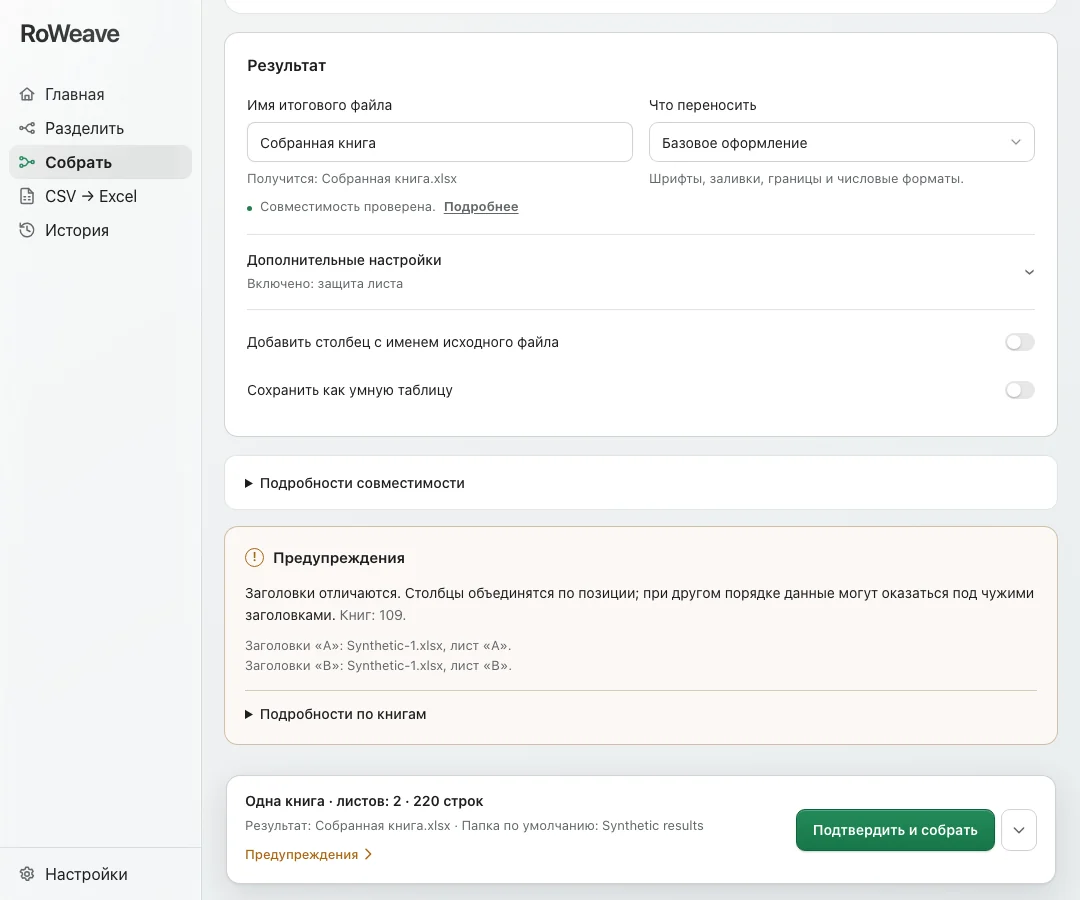This screenshot has width=1080, height=900.
Task: Click text Включено: защита листа
Action: click(x=324, y=284)
